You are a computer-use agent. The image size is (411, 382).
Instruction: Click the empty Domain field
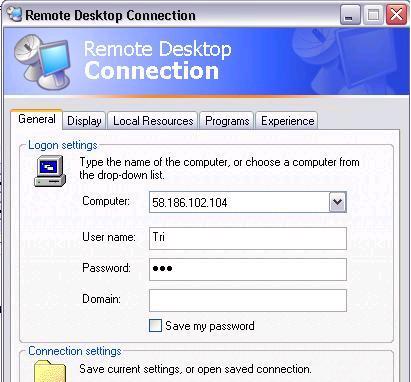pos(248,300)
